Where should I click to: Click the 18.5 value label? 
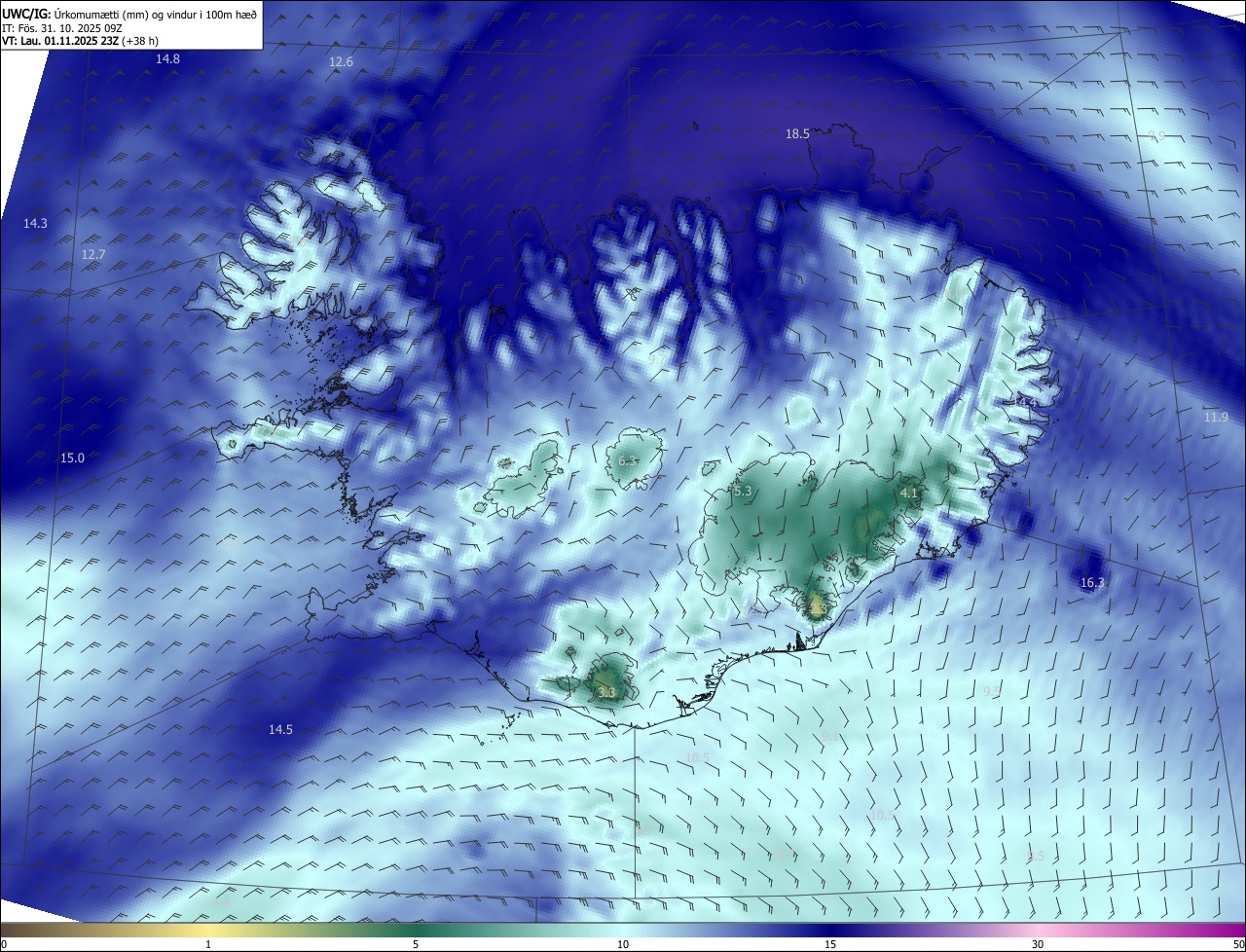pyautogui.click(x=797, y=134)
